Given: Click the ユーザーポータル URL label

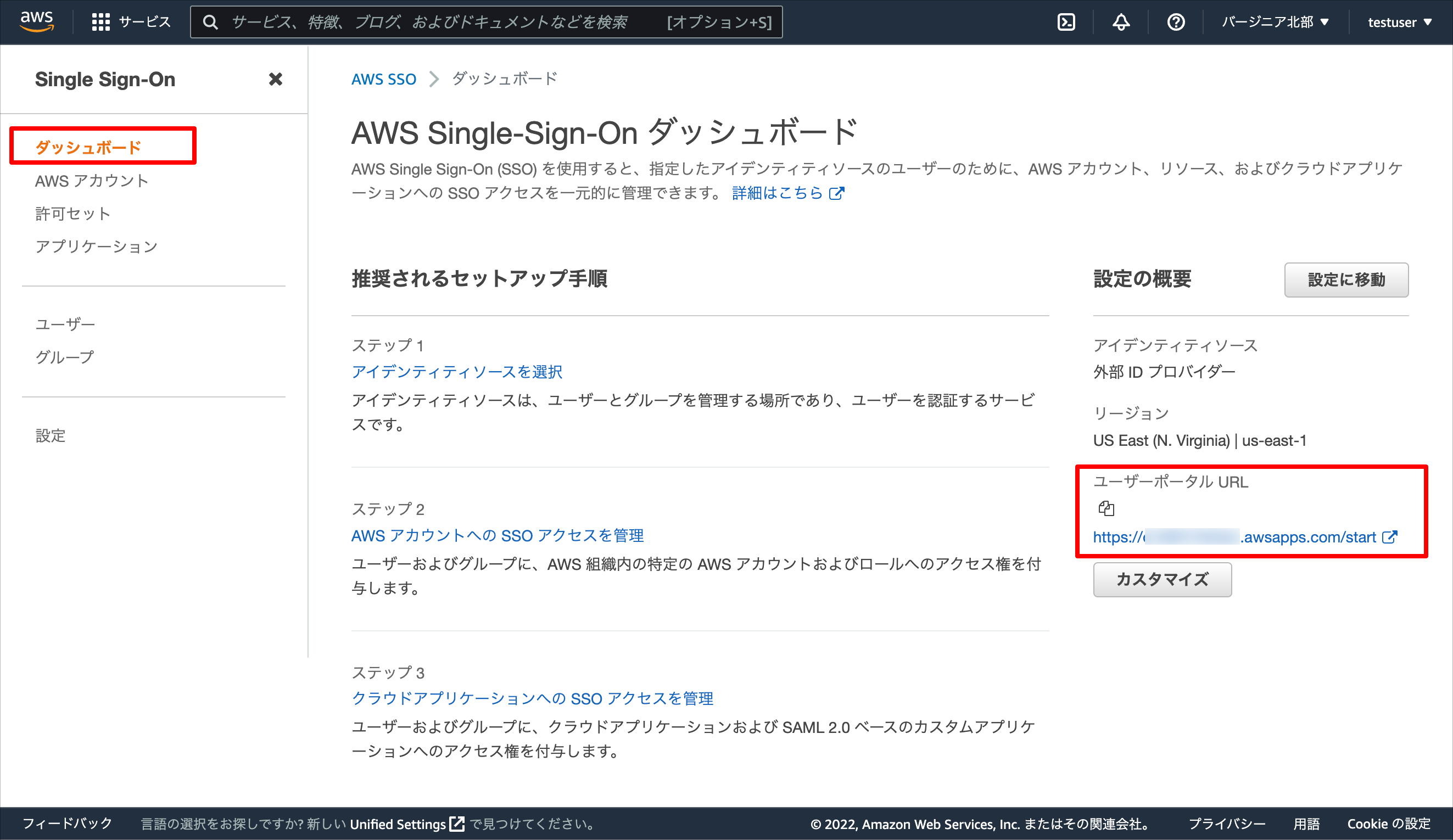Looking at the screenshot, I should point(1171,481).
